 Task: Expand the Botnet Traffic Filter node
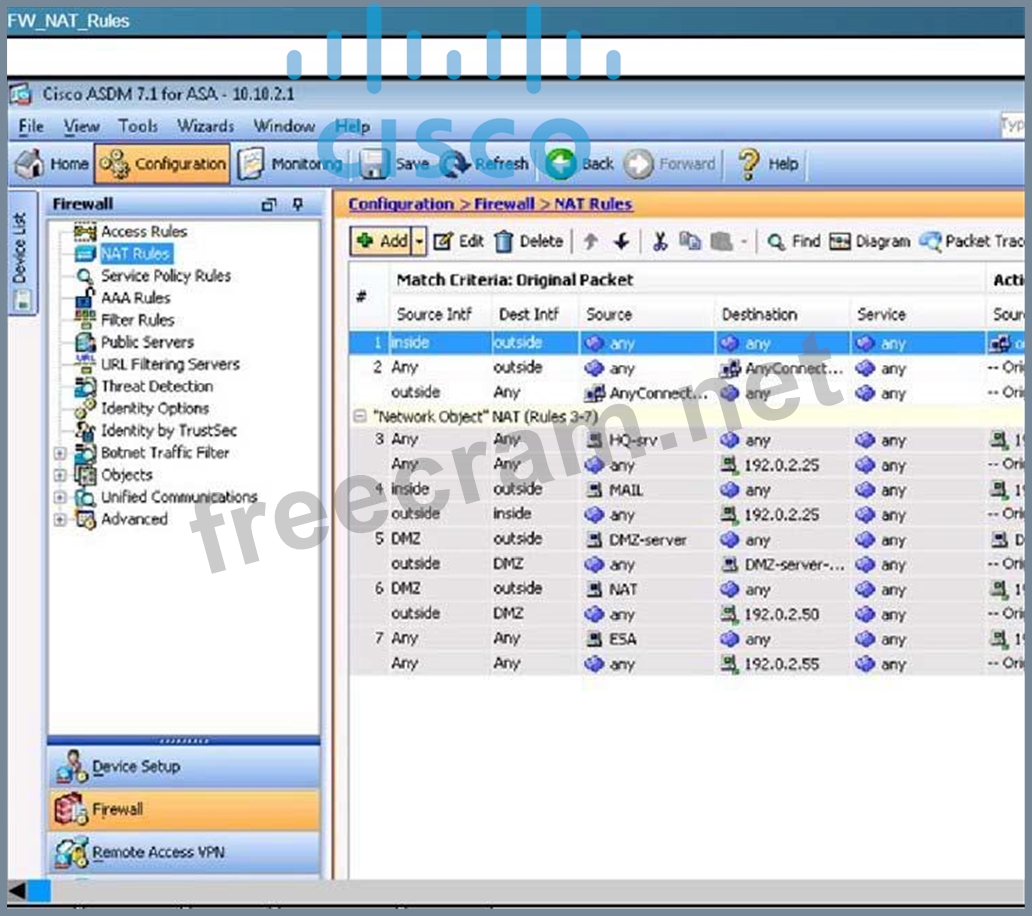point(60,453)
